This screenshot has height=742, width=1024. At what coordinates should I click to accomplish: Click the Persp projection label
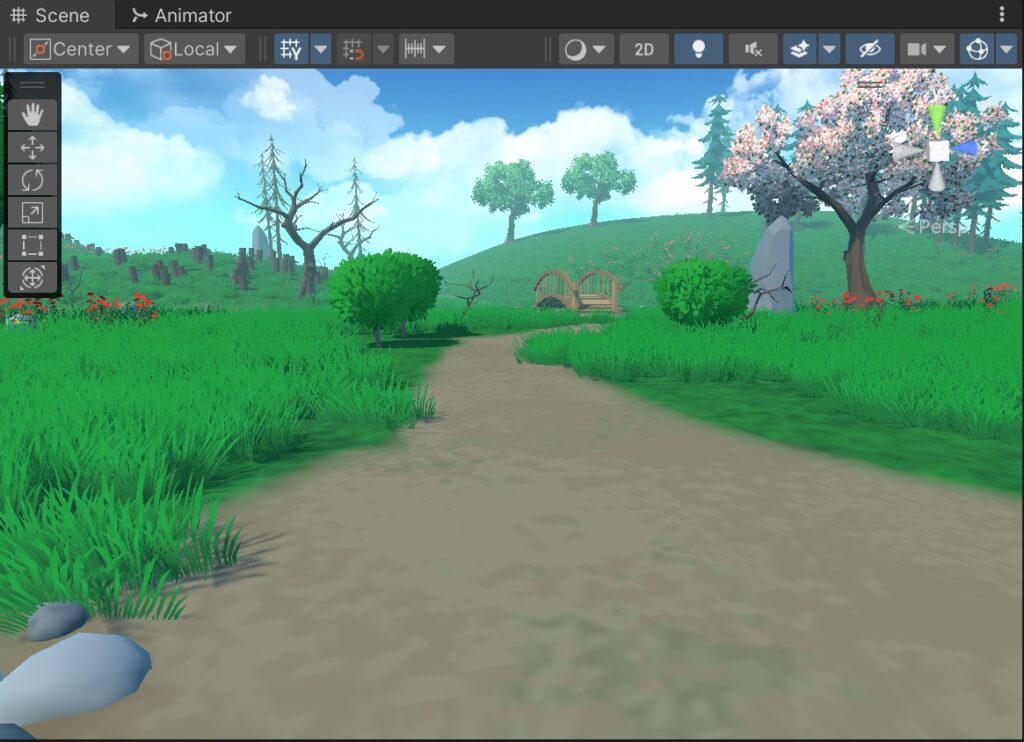933,227
